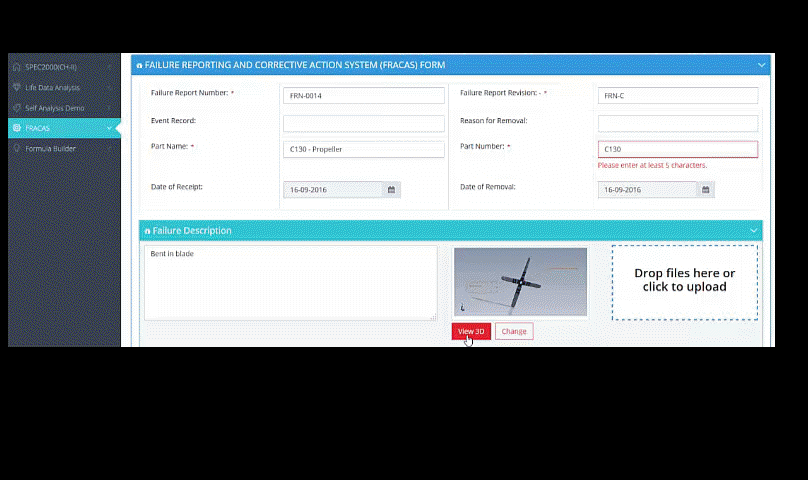Open Life Data Analysis menu item
Image resolution: width=808 pixels, height=480 pixels.
[x=52, y=87]
